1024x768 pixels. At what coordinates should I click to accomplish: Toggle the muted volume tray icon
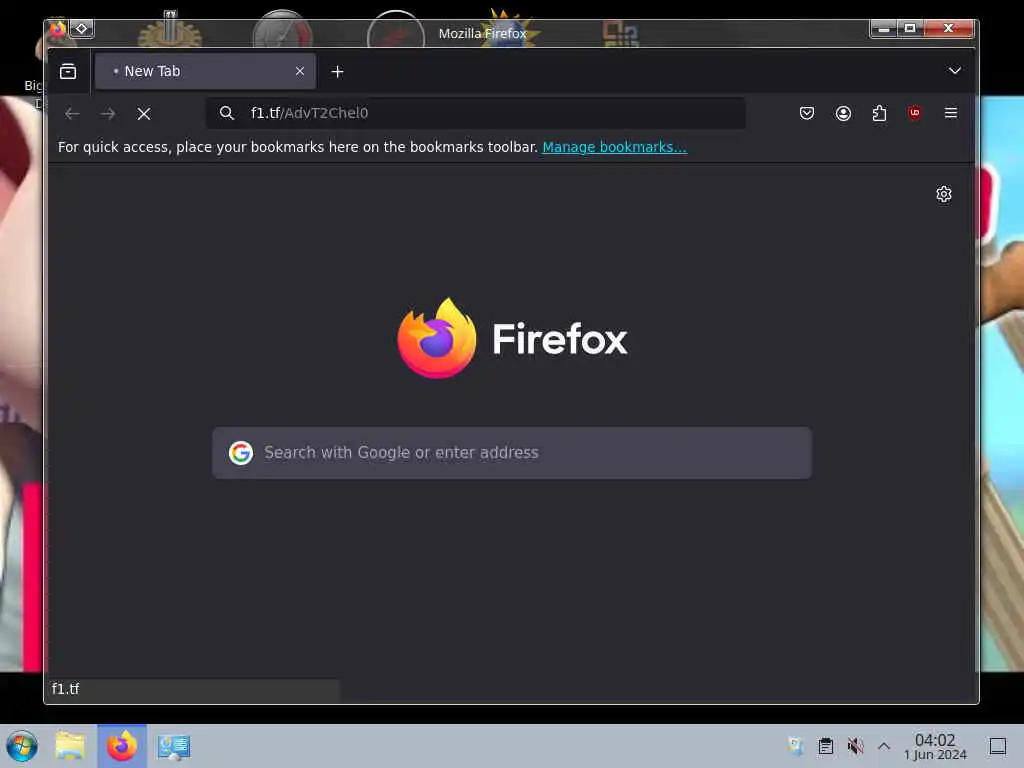(855, 746)
